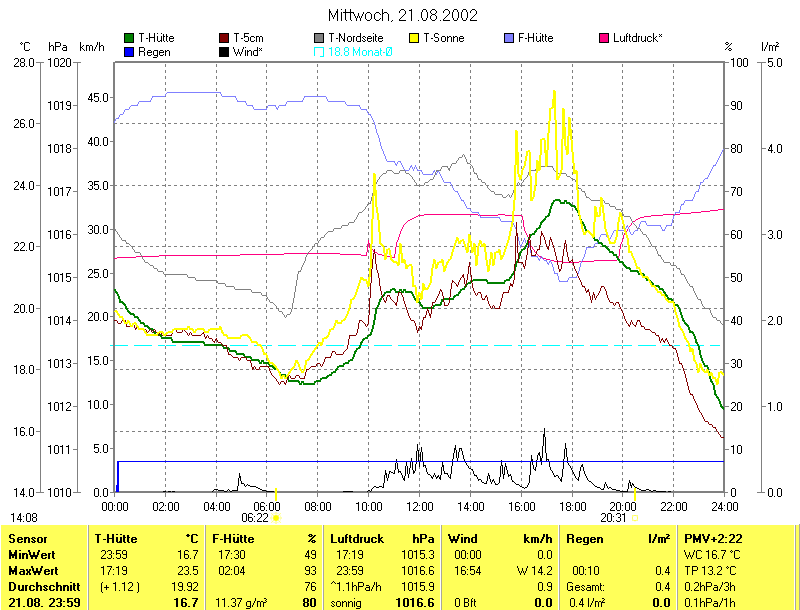Click the gray T-Nordseite legend square
The height and width of the screenshot is (610, 800).
pyautogui.click(x=319, y=38)
